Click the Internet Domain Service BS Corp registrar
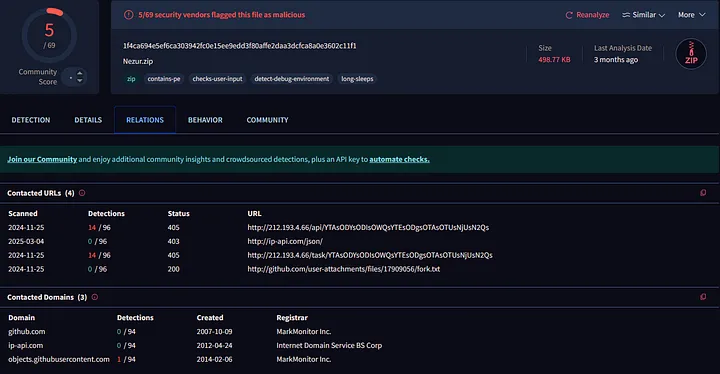Screen dimensions: 720x374 click(329, 345)
